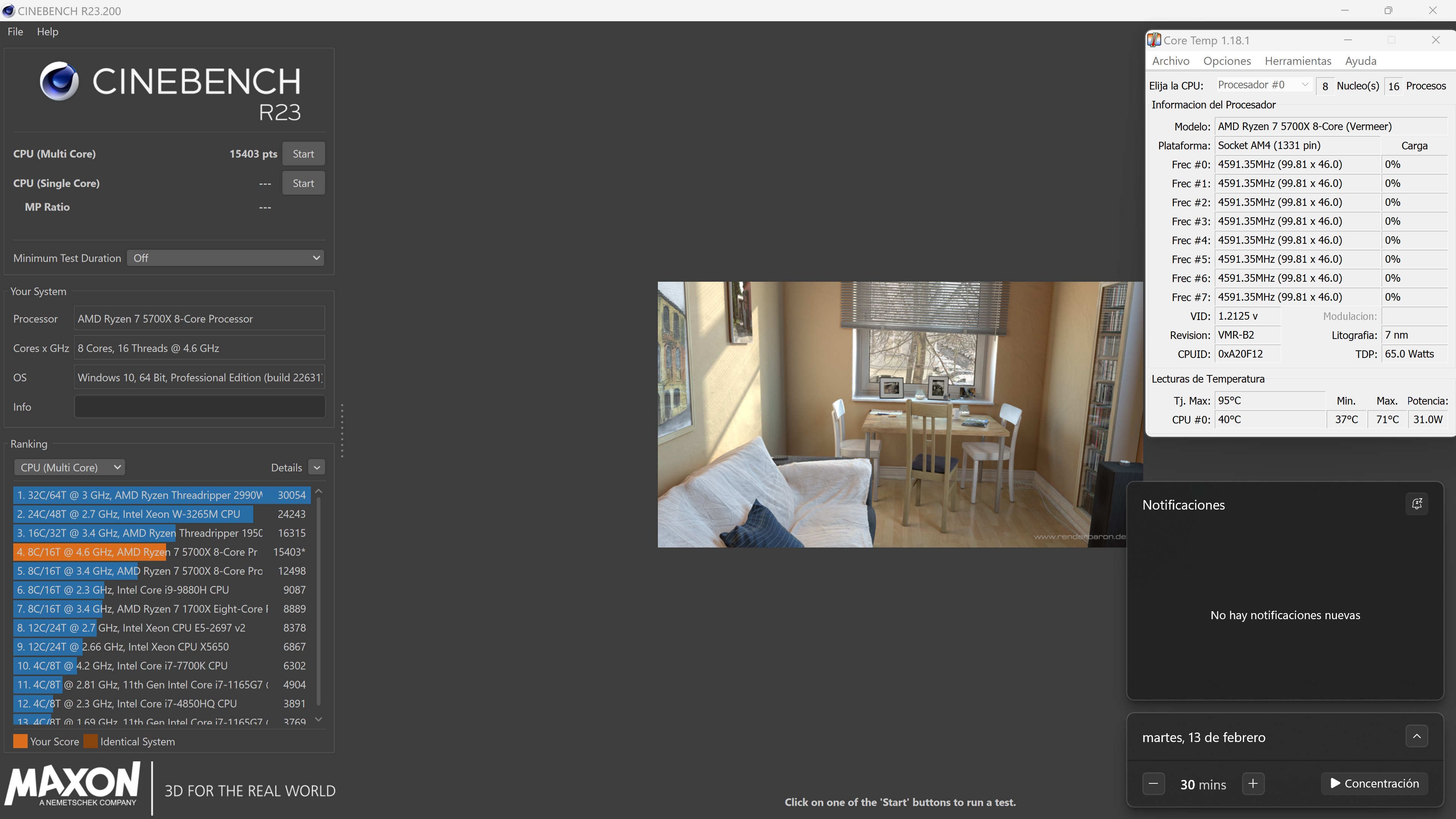The image size is (1456, 819).
Task: Click the ranking list scrollbar
Action: pyautogui.click(x=319, y=602)
